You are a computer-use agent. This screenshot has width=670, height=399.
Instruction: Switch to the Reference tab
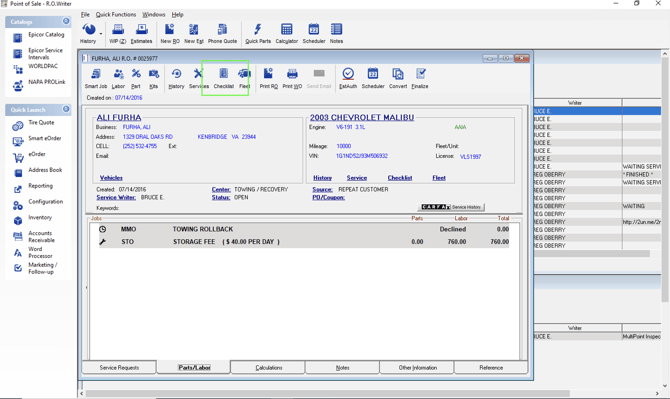pyautogui.click(x=491, y=367)
